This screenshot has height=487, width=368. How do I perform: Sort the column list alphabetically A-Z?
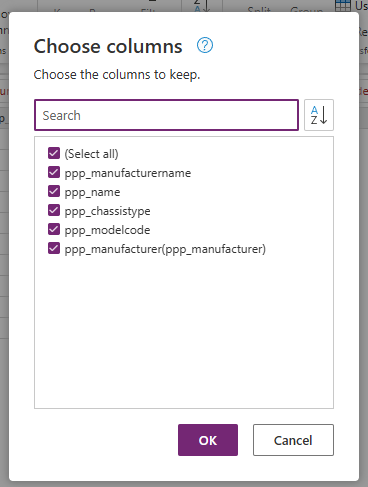click(319, 115)
